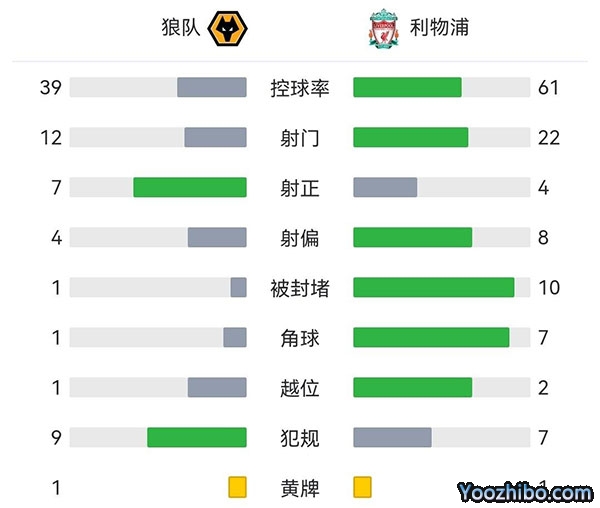Click the Wolves team crest icon
This screenshot has height=508, width=600.
[226, 28]
